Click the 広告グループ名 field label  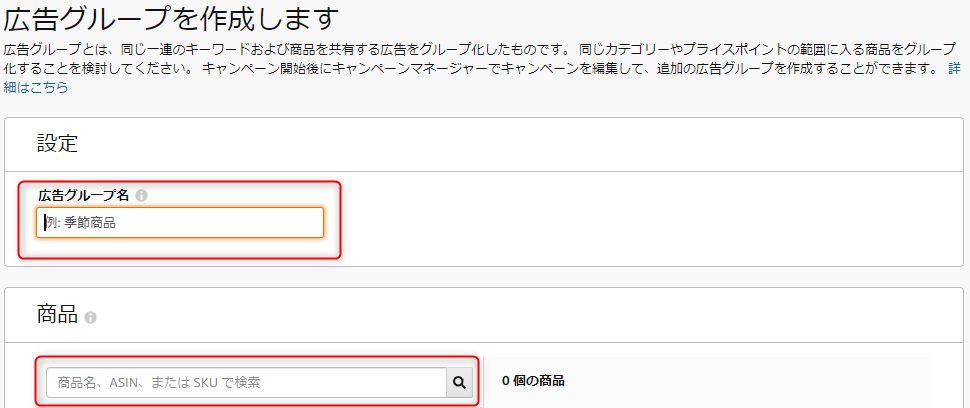[x=84, y=195]
